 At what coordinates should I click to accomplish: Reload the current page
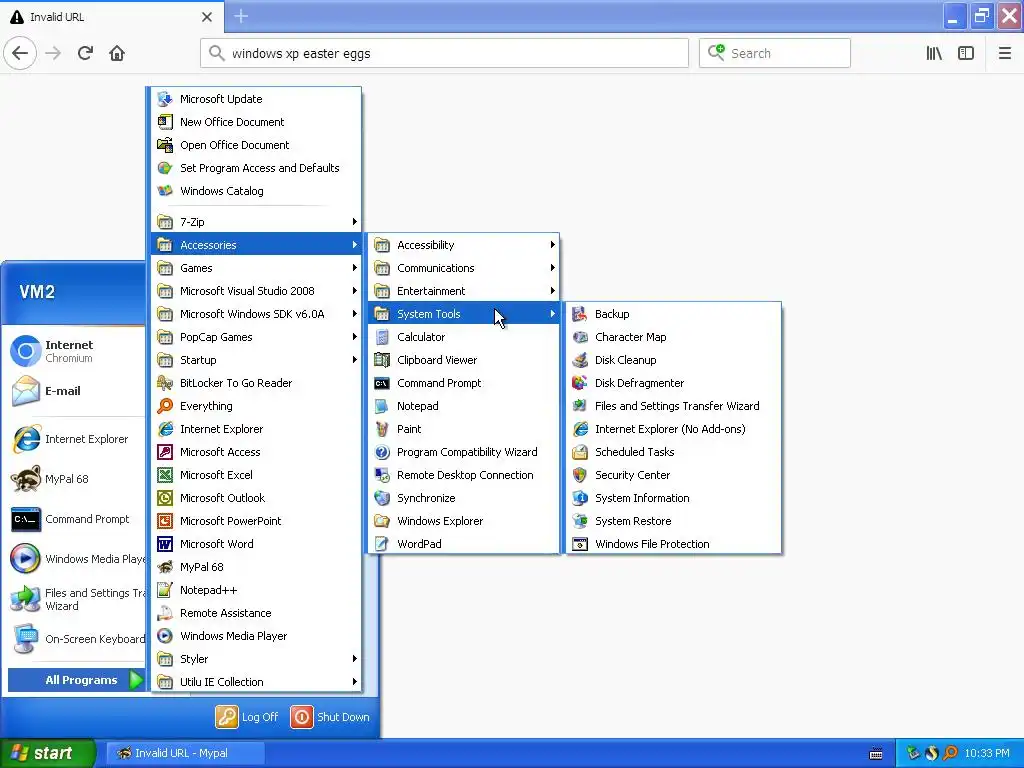85,53
